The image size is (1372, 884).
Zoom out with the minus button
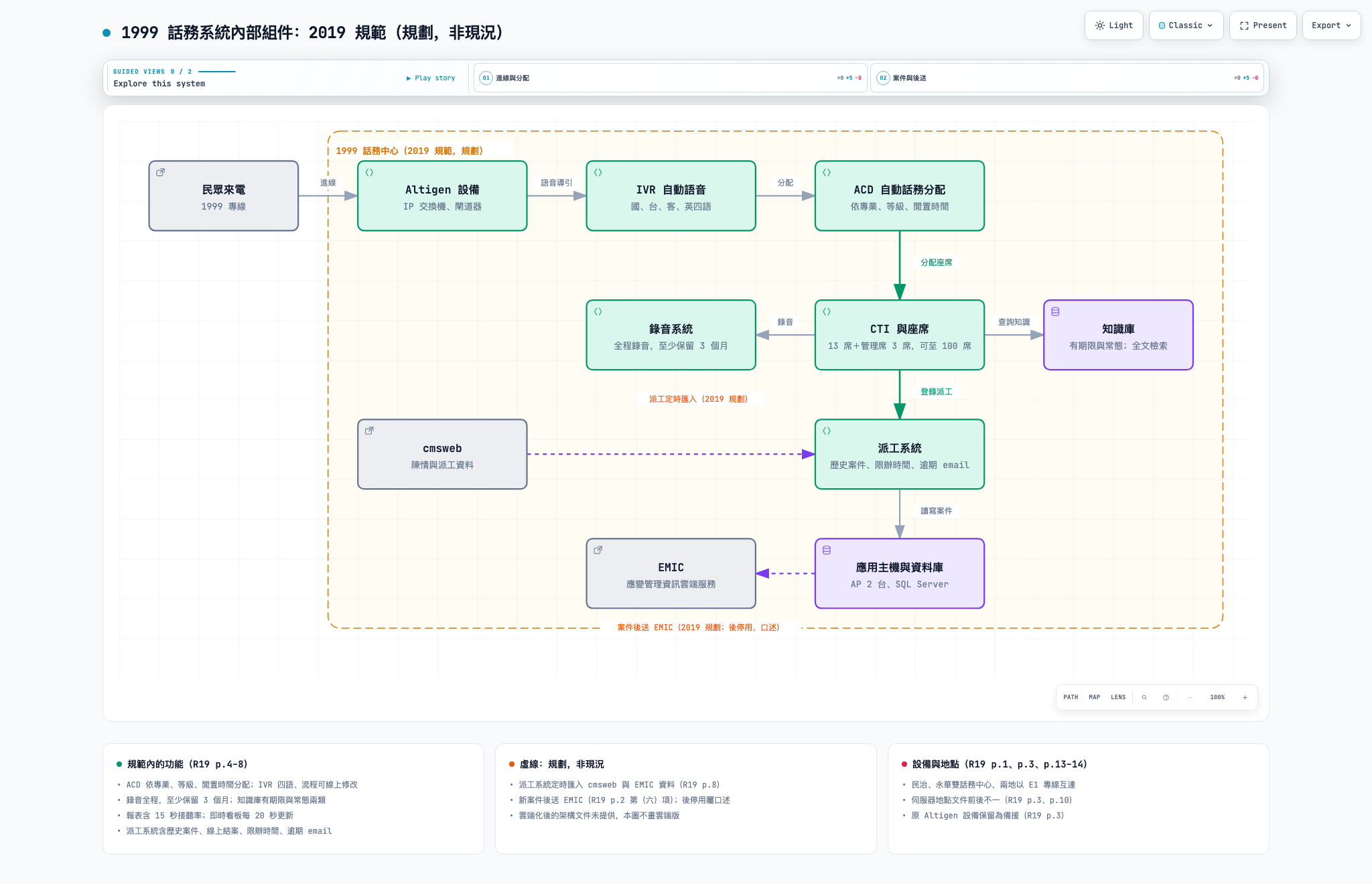point(1190,697)
